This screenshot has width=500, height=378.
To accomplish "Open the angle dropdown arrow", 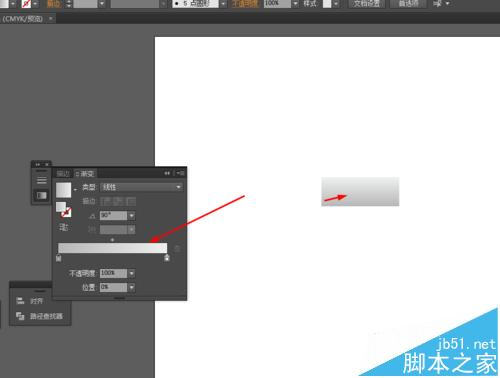I will pos(132,216).
